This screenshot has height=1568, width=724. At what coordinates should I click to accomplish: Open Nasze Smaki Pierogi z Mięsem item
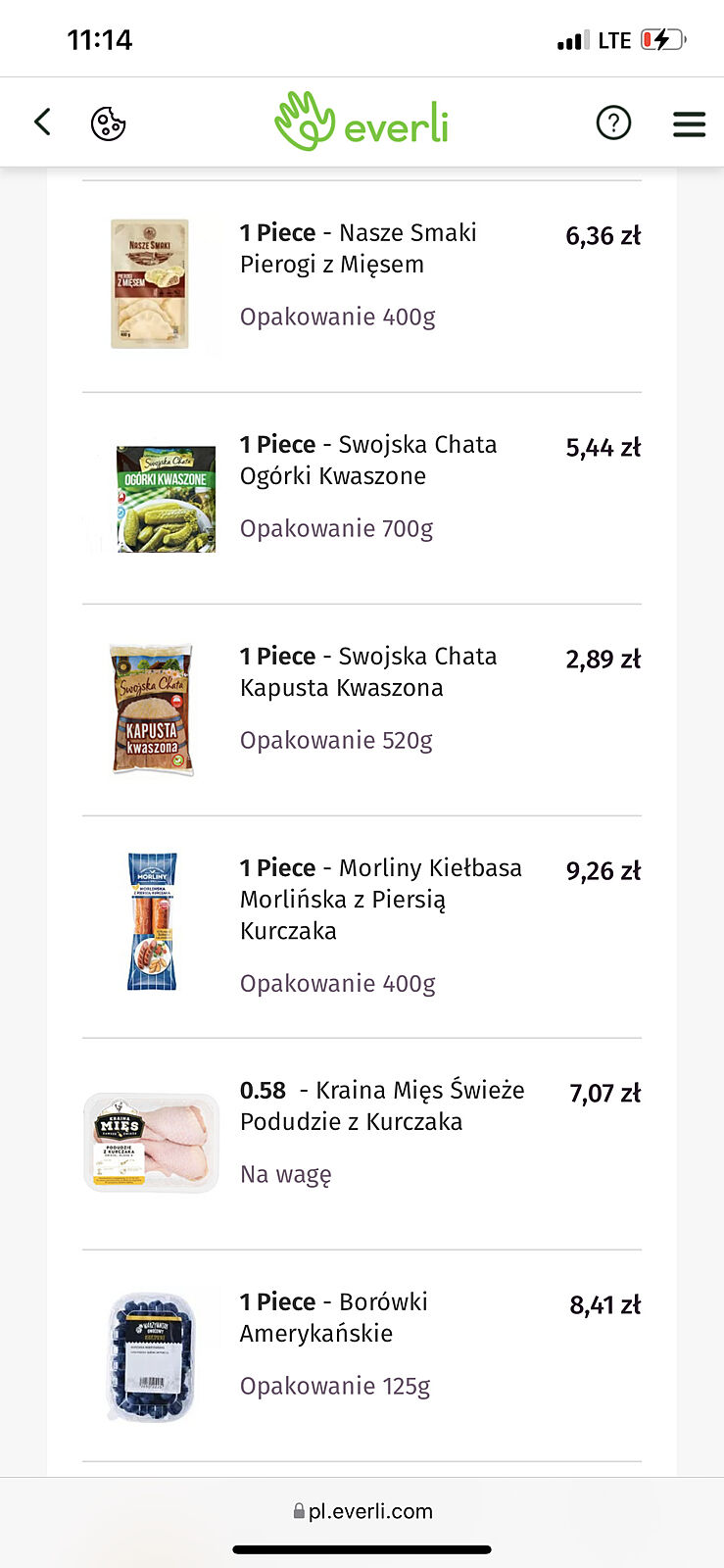point(359,248)
